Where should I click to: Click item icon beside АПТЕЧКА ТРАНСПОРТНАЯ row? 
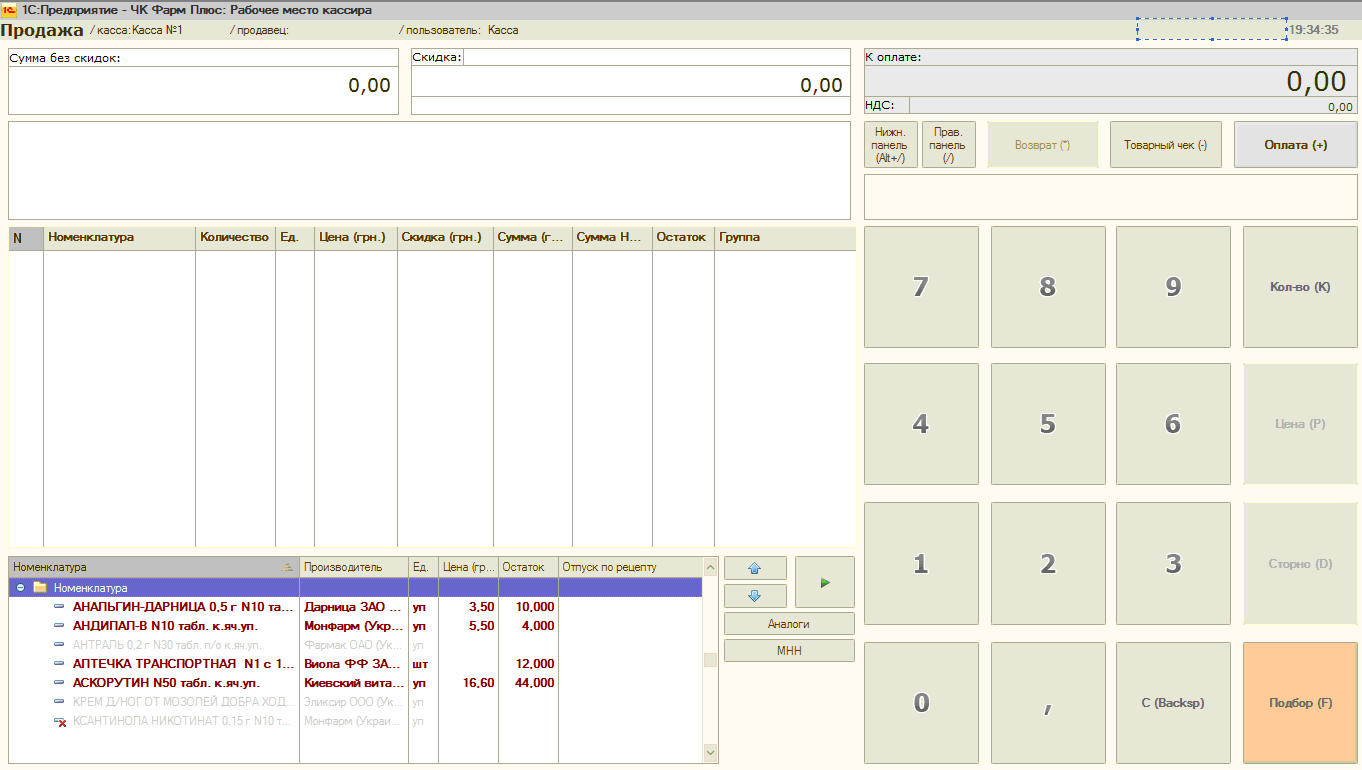pos(60,664)
